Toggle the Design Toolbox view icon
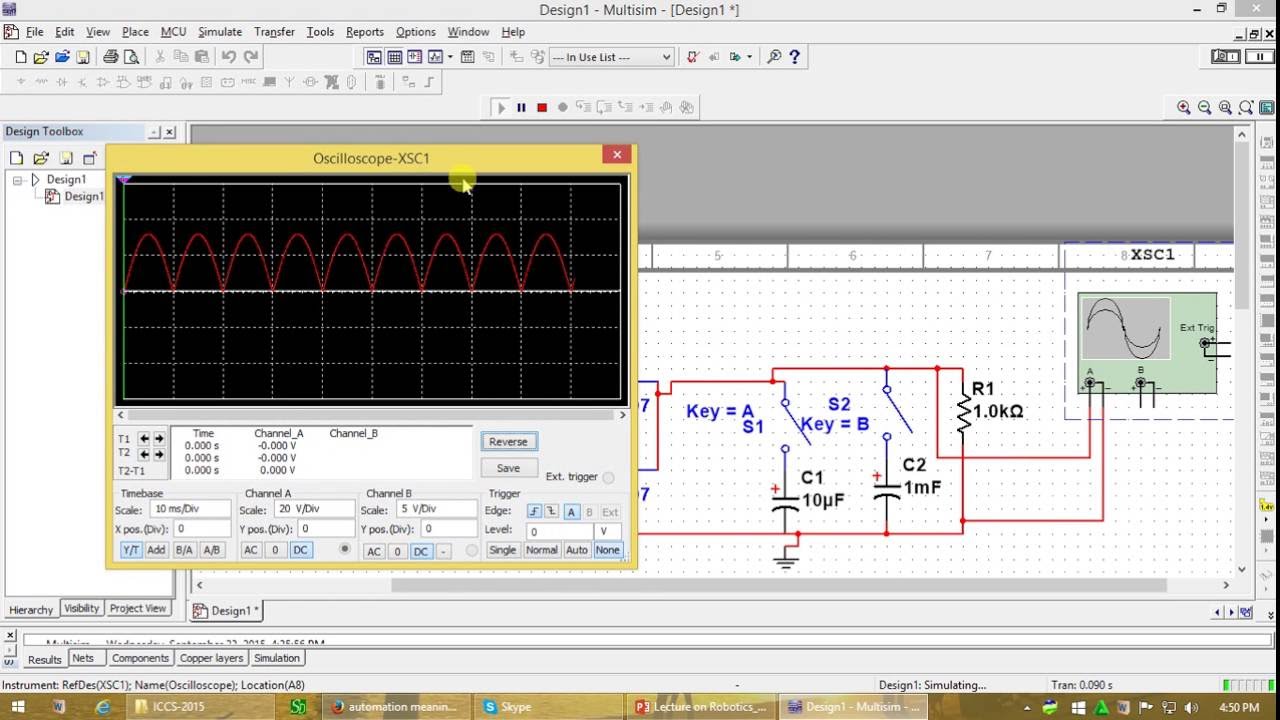 pos(374,57)
